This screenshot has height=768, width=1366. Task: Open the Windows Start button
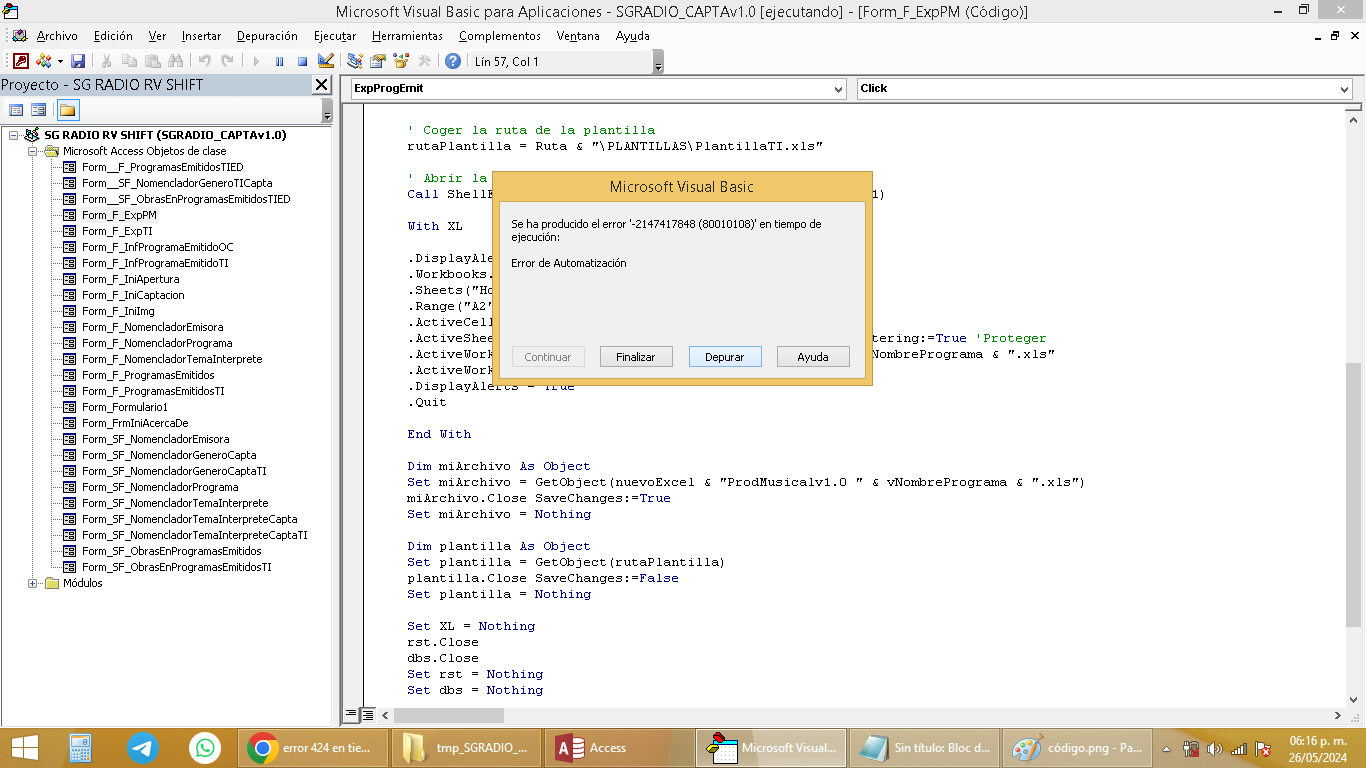click(24, 747)
